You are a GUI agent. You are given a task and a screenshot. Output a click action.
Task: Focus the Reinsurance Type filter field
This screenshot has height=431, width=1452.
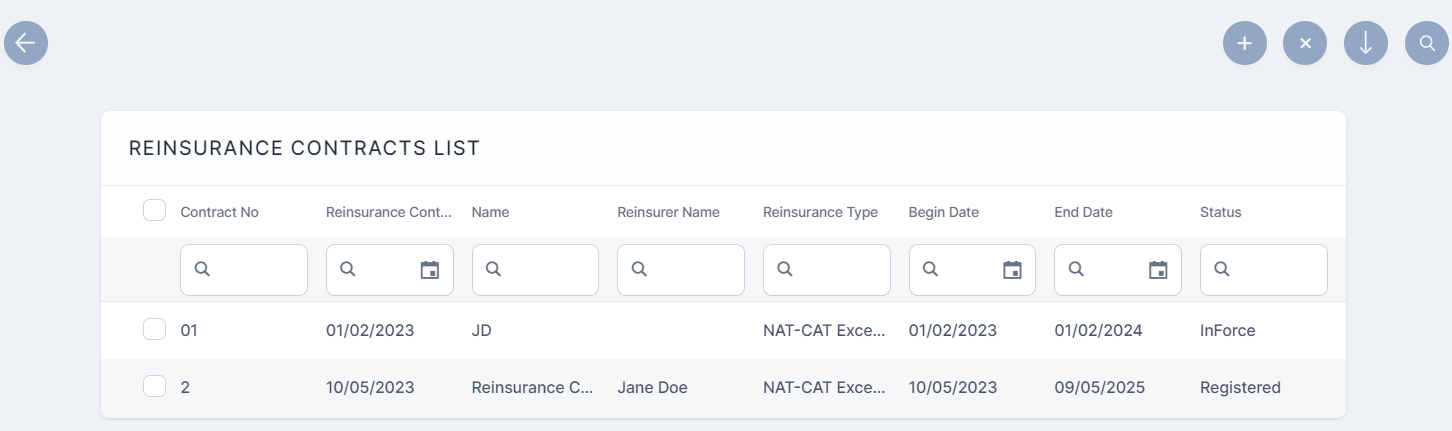coord(837,270)
